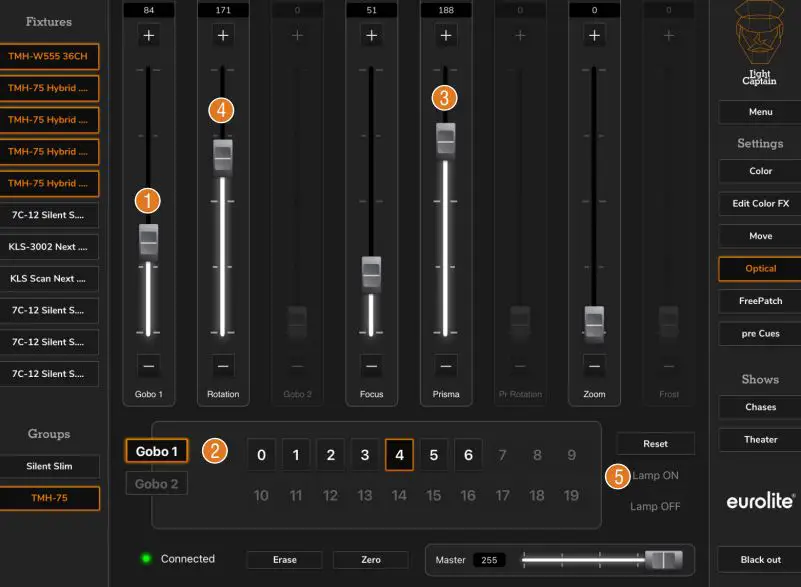This screenshot has width=801, height=587.
Task: Increase Focus value with plus button
Action: tap(371, 35)
